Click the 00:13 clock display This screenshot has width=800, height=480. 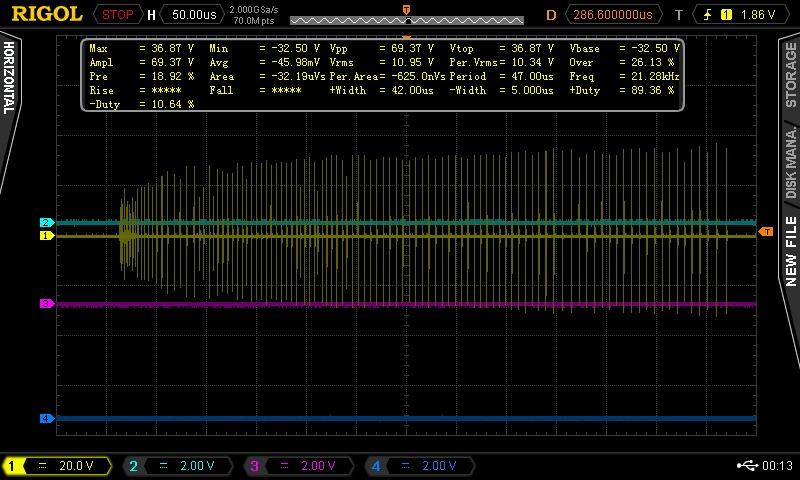[778, 465]
